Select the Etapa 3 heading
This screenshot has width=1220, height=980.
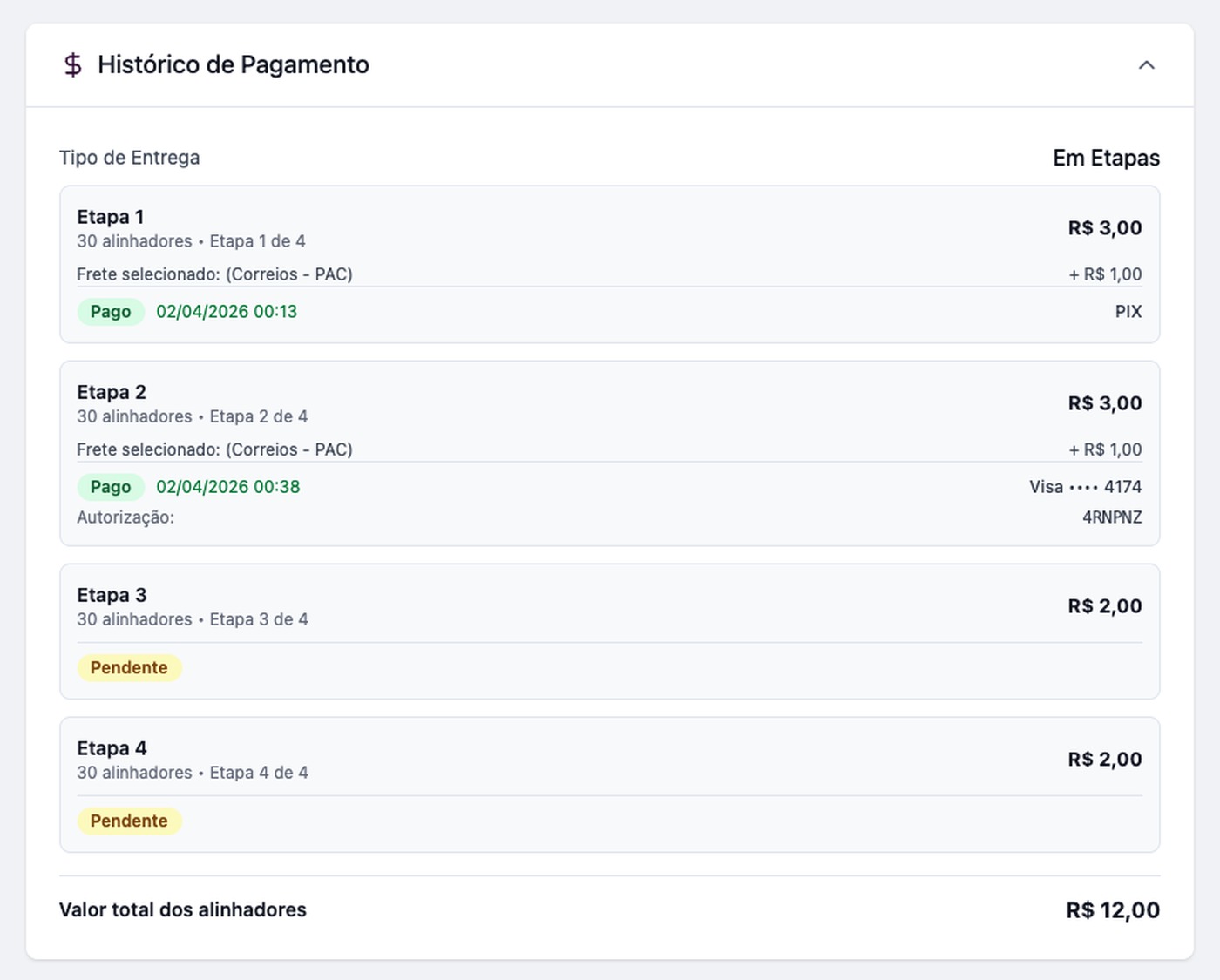(x=112, y=595)
